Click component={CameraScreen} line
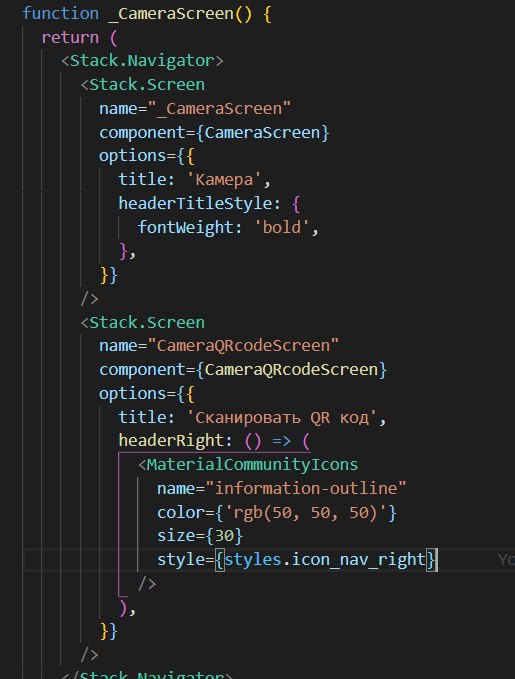This screenshot has width=515, height=679. (214, 133)
